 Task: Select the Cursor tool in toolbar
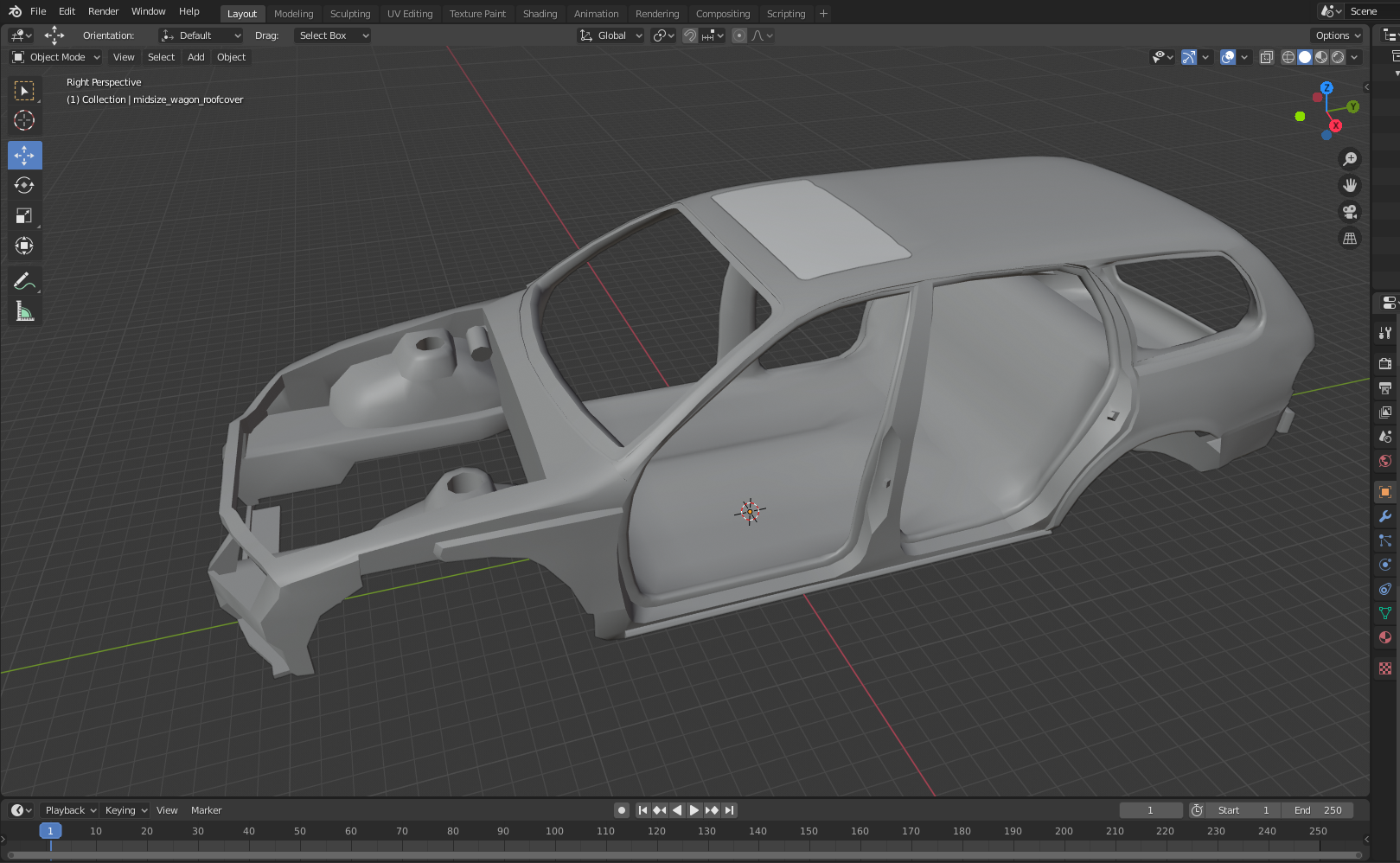coord(24,121)
